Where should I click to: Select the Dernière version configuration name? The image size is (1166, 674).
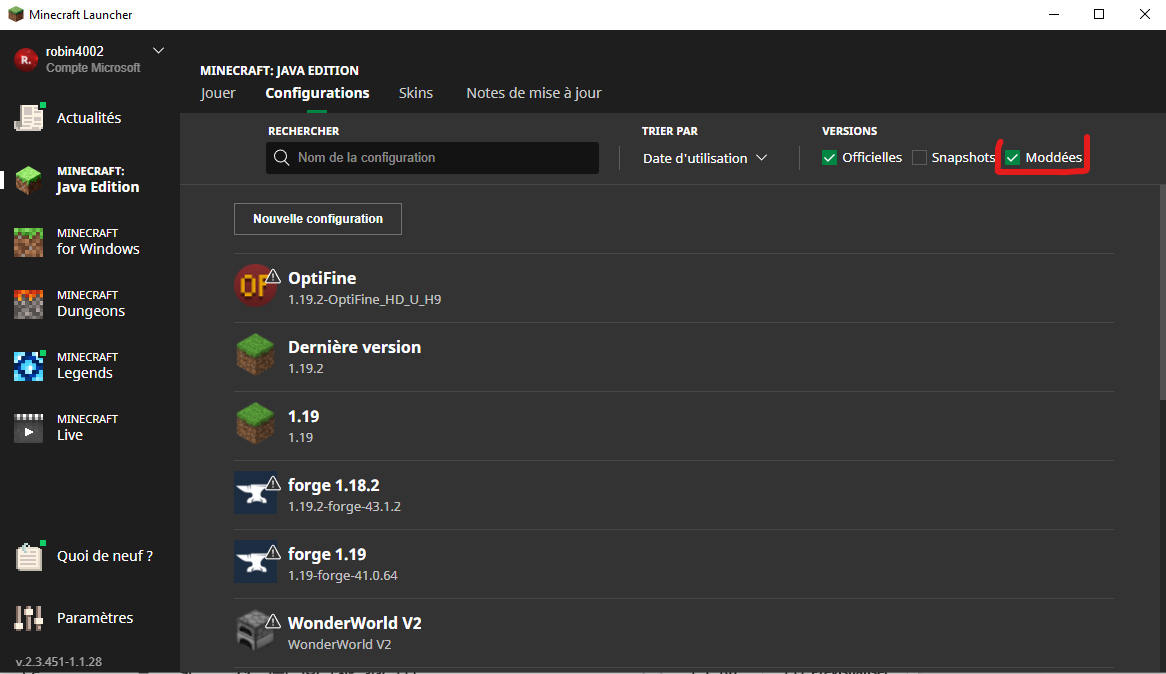coord(355,347)
